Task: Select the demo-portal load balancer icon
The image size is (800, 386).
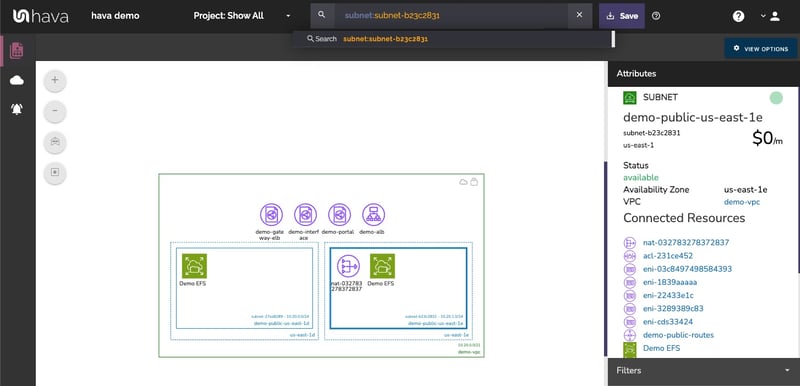Action: [339, 215]
